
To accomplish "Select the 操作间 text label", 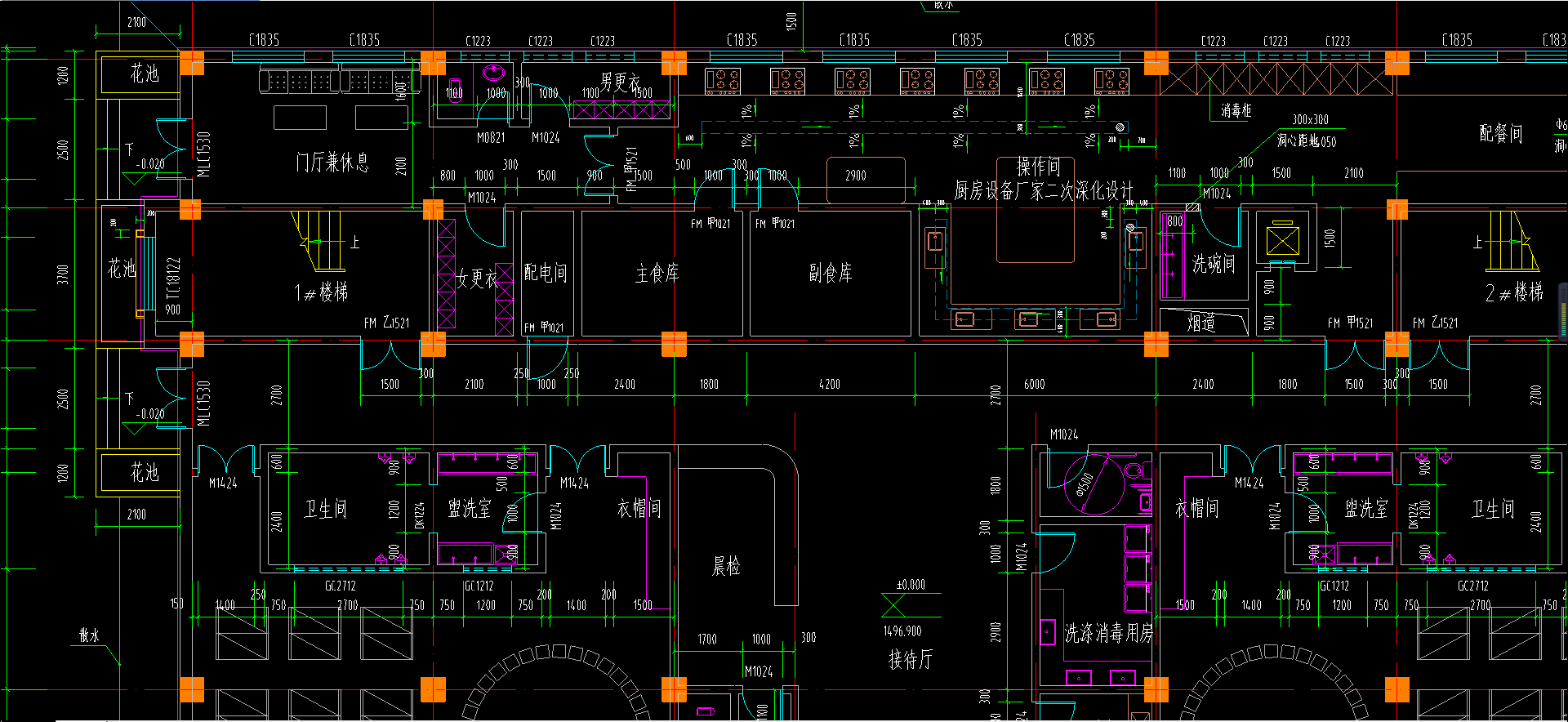I will (1038, 167).
